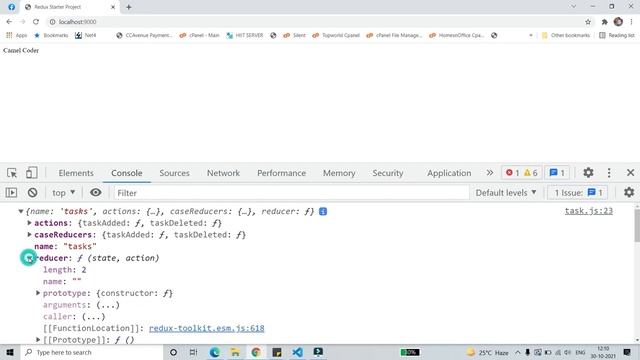Reload the localhost page

(36, 22)
